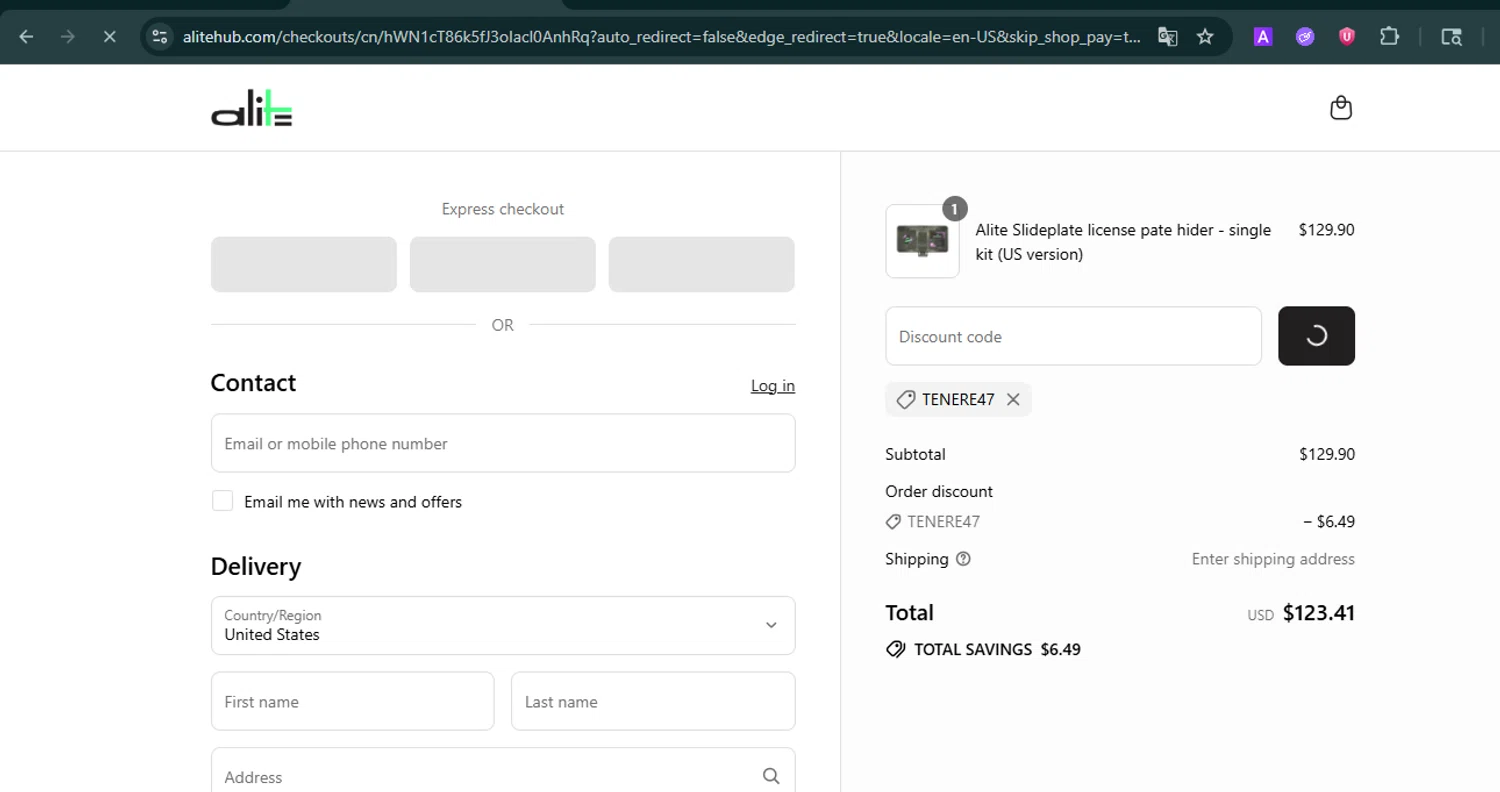Click the alite logo
Screen dimensions: 1500x792
click(252, 108)
